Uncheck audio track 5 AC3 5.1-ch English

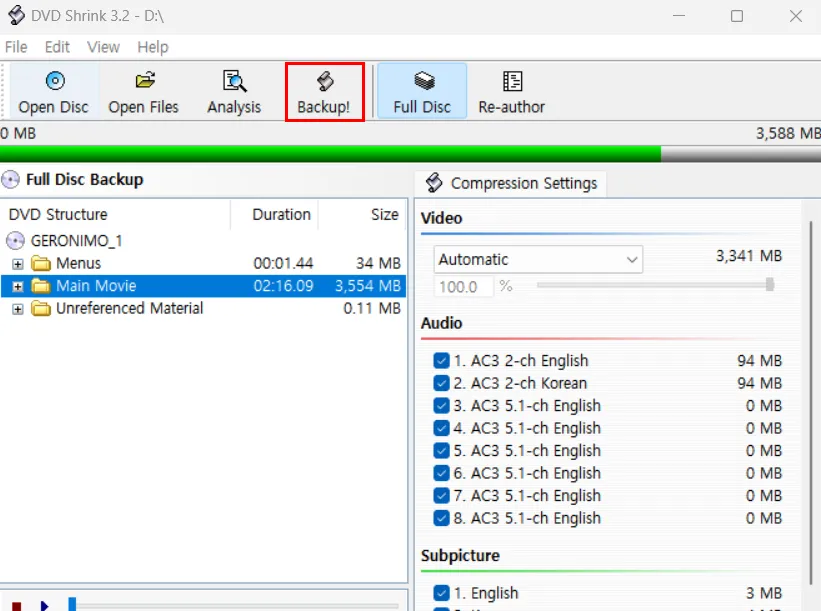(441, 451)
